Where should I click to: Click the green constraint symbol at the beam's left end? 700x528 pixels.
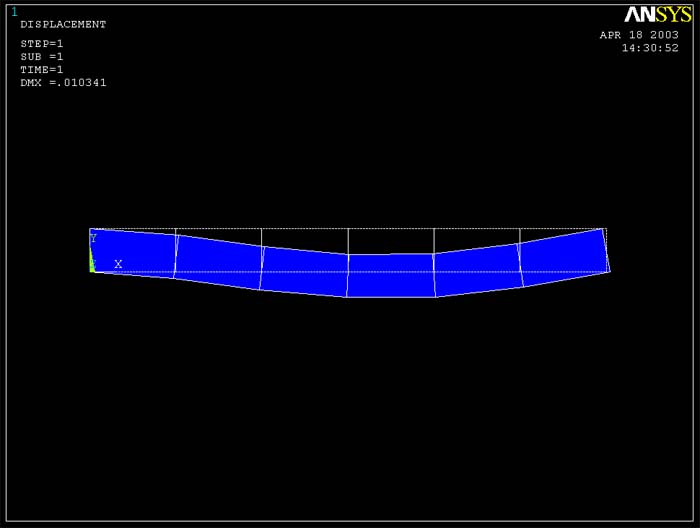coord(92,262)
